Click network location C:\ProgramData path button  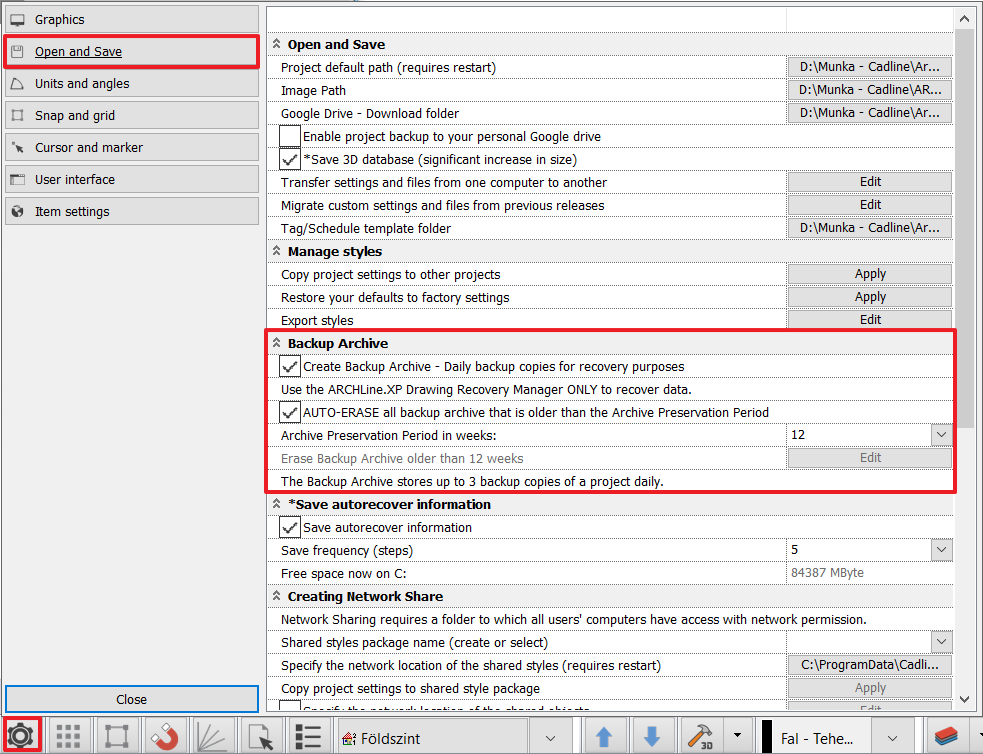[870, 664]
